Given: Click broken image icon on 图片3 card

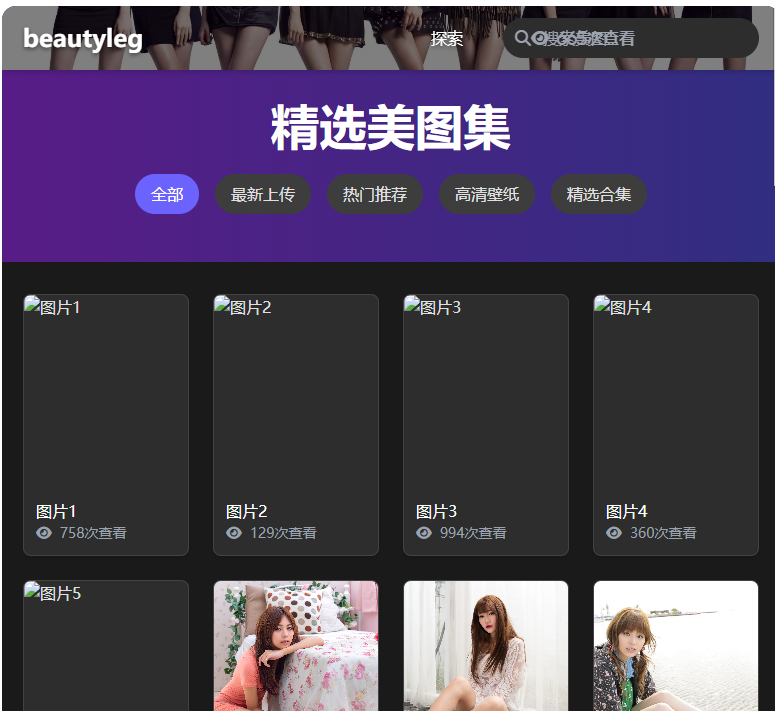Looking at the screenshot, I should coord(412,303).
